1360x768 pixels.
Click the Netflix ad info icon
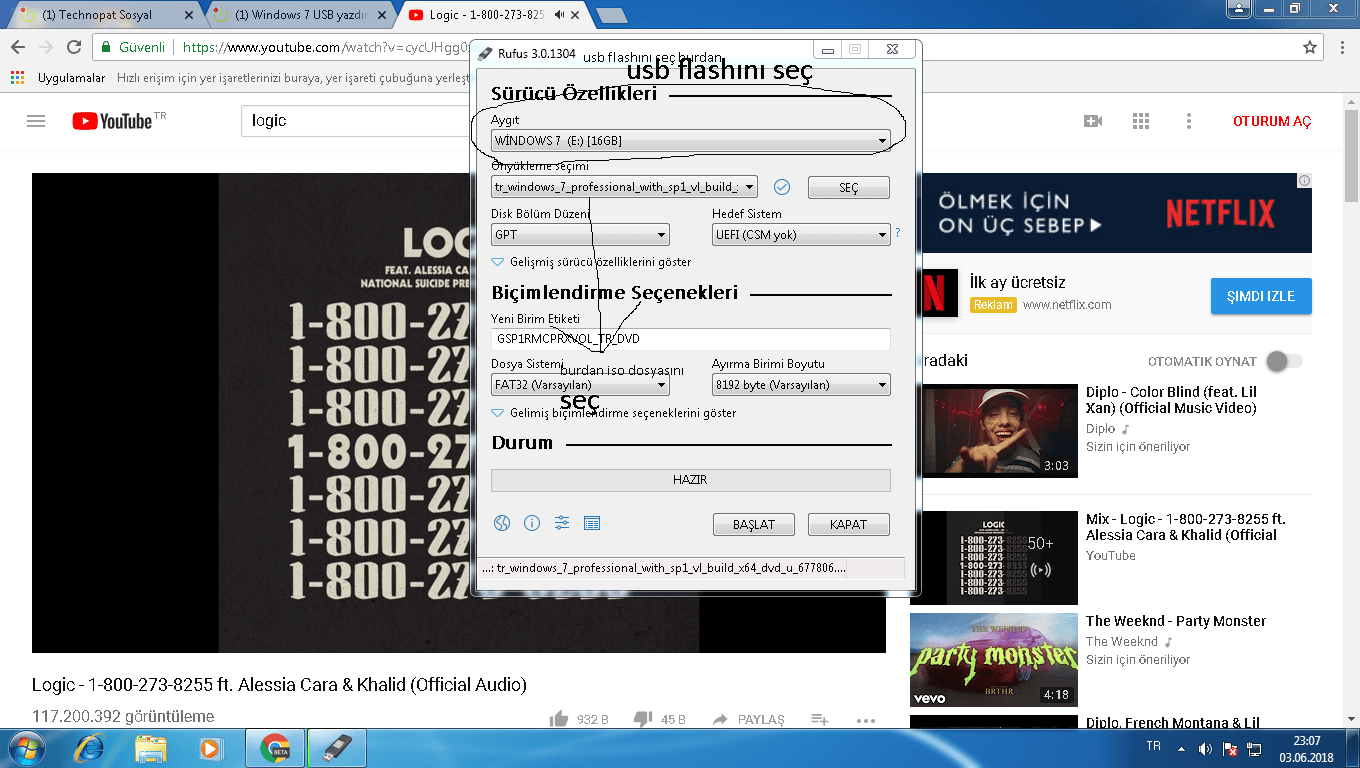1304,180
